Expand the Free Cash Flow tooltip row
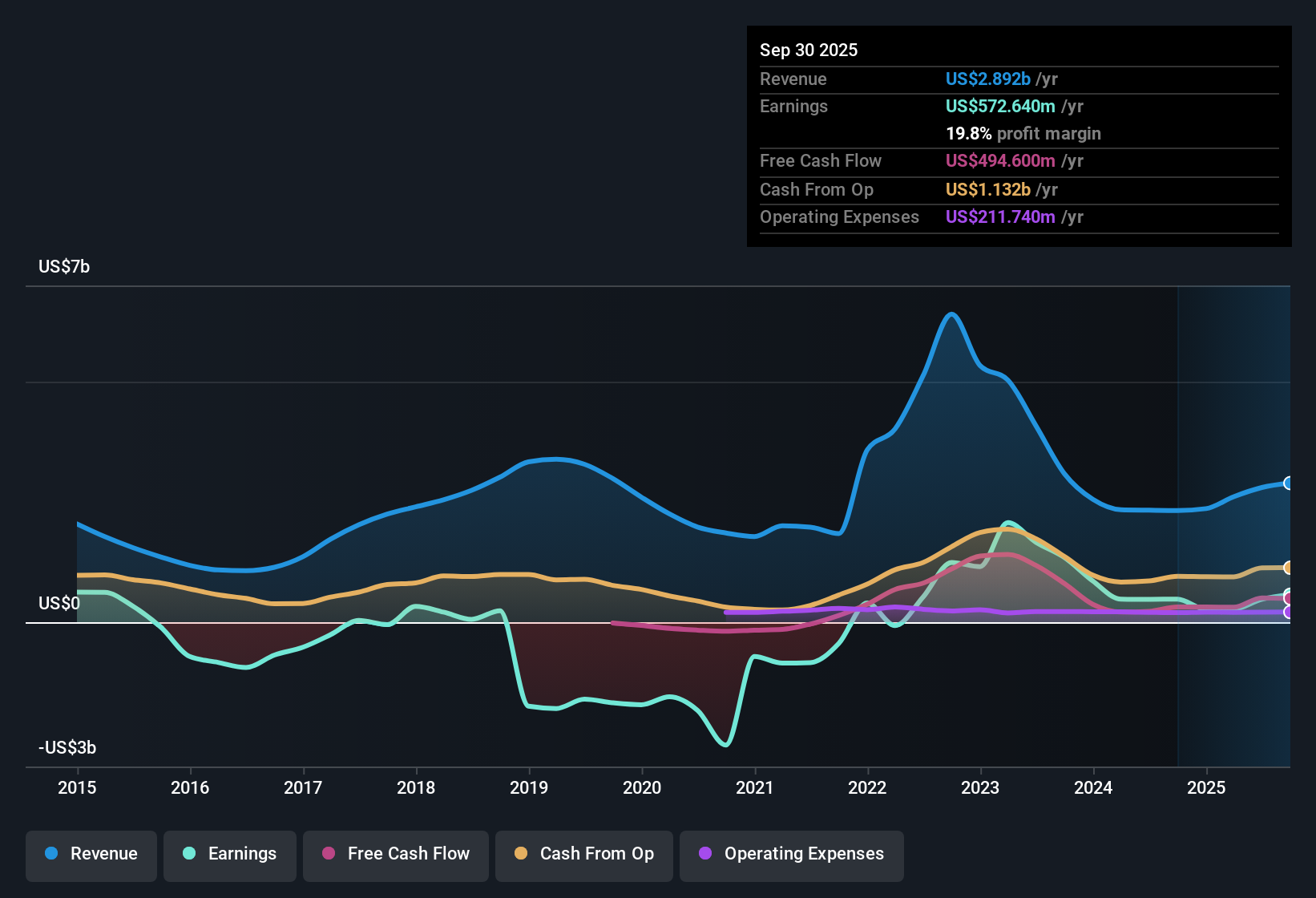Viewport: 1316px width, 898px height. 821,160
